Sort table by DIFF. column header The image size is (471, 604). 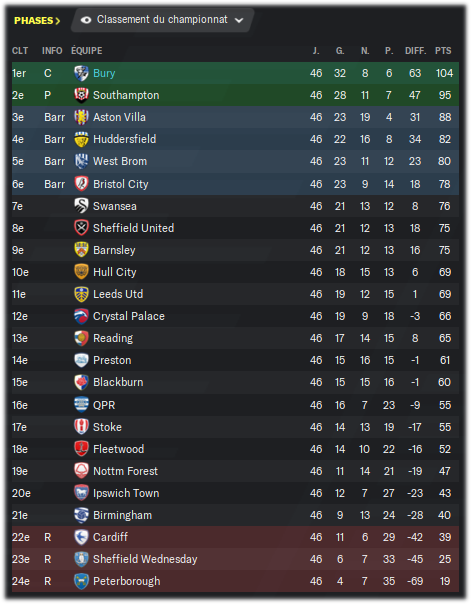(x=415, y=51)
